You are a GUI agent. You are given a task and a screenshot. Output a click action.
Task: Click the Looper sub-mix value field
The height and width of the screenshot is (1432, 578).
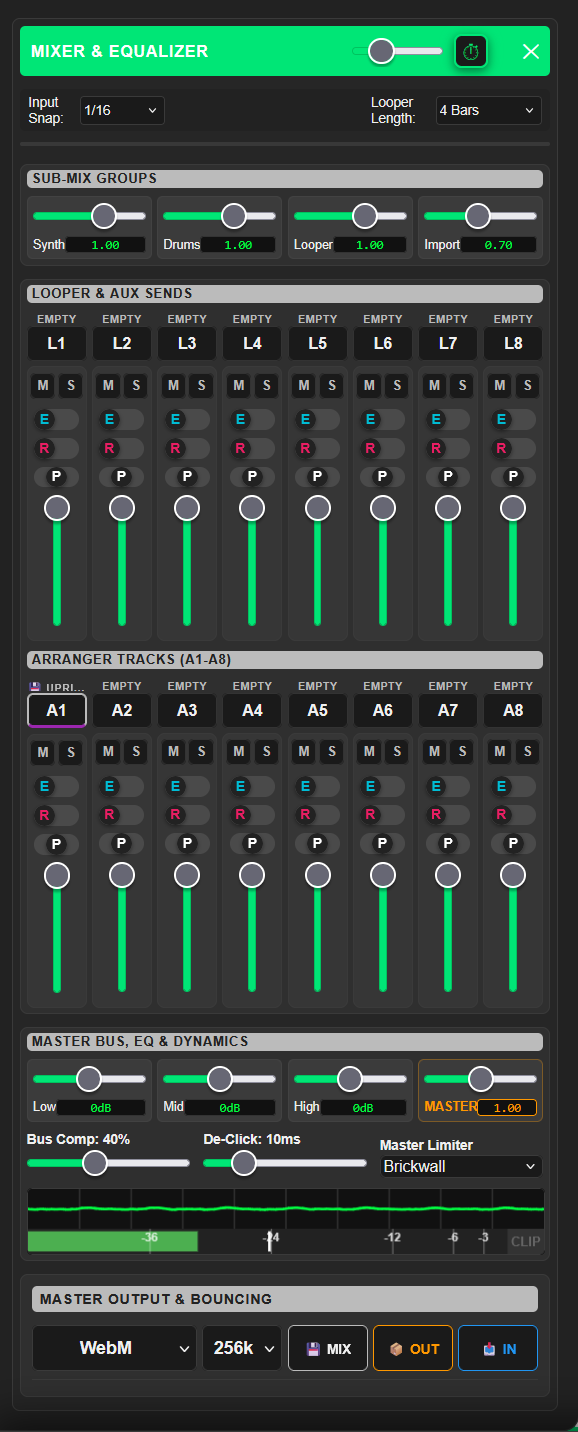370,245
